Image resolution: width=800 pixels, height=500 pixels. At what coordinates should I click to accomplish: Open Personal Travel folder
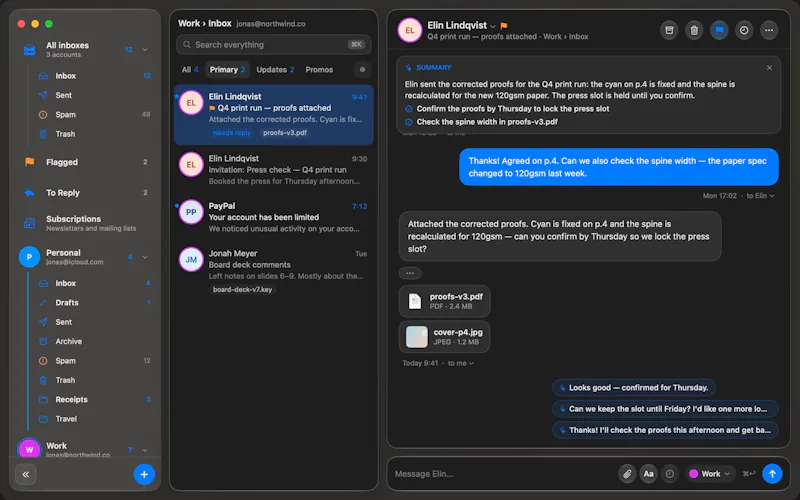95,419
